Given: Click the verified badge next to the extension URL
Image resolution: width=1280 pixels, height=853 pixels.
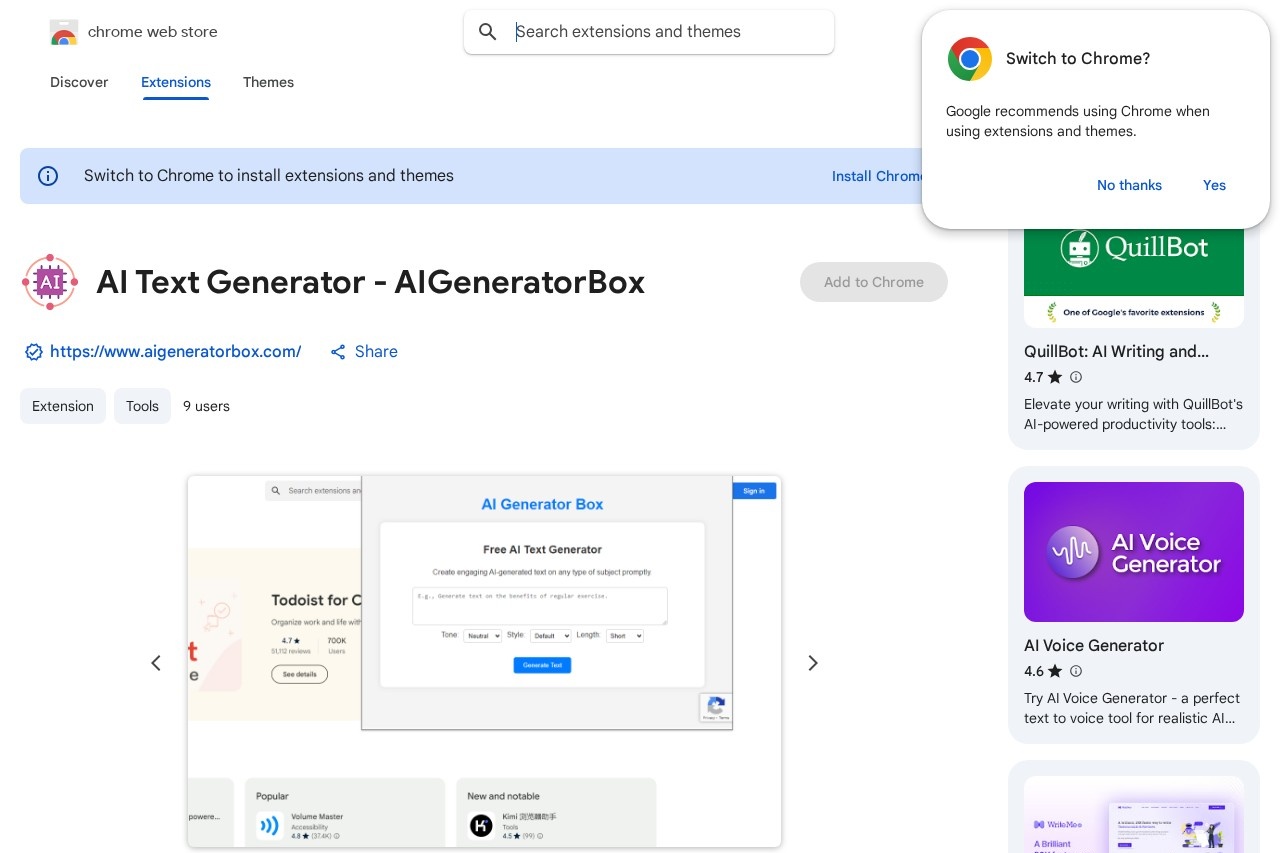Looking at the screenshot, I should click(x=34, y=352).
